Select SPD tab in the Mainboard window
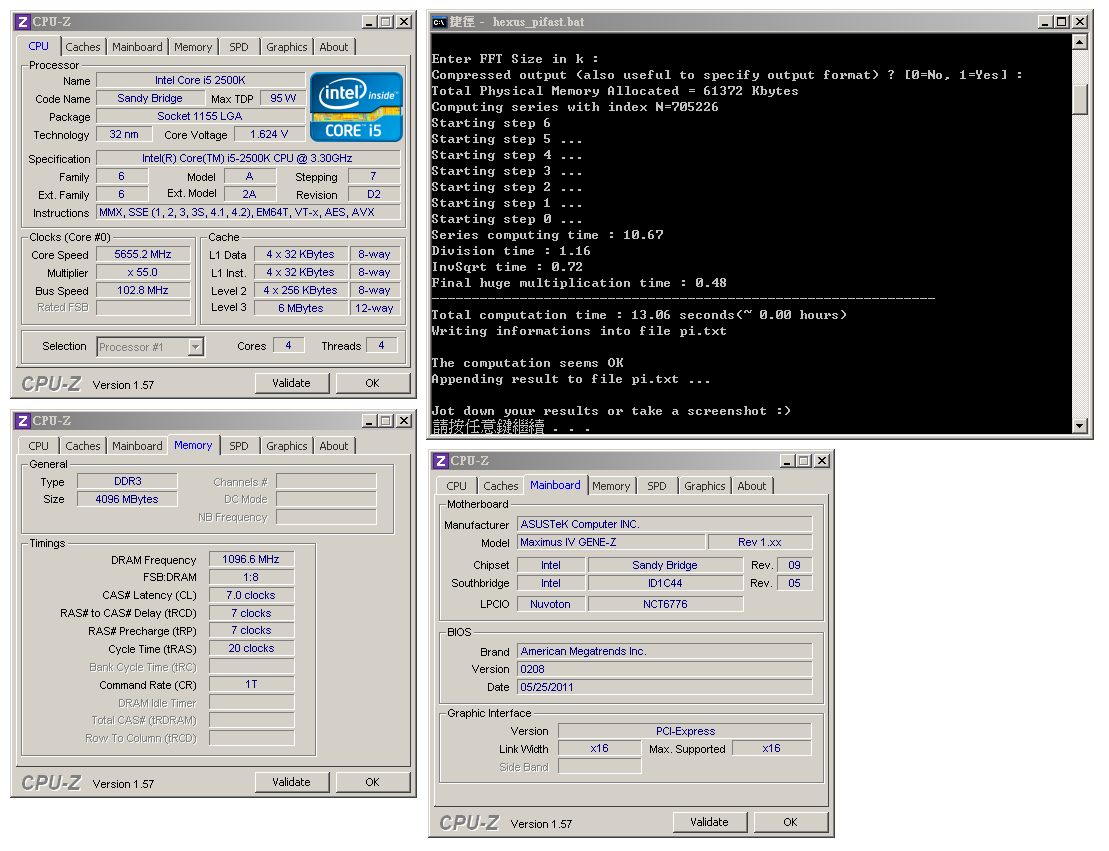 pos(657,487)
